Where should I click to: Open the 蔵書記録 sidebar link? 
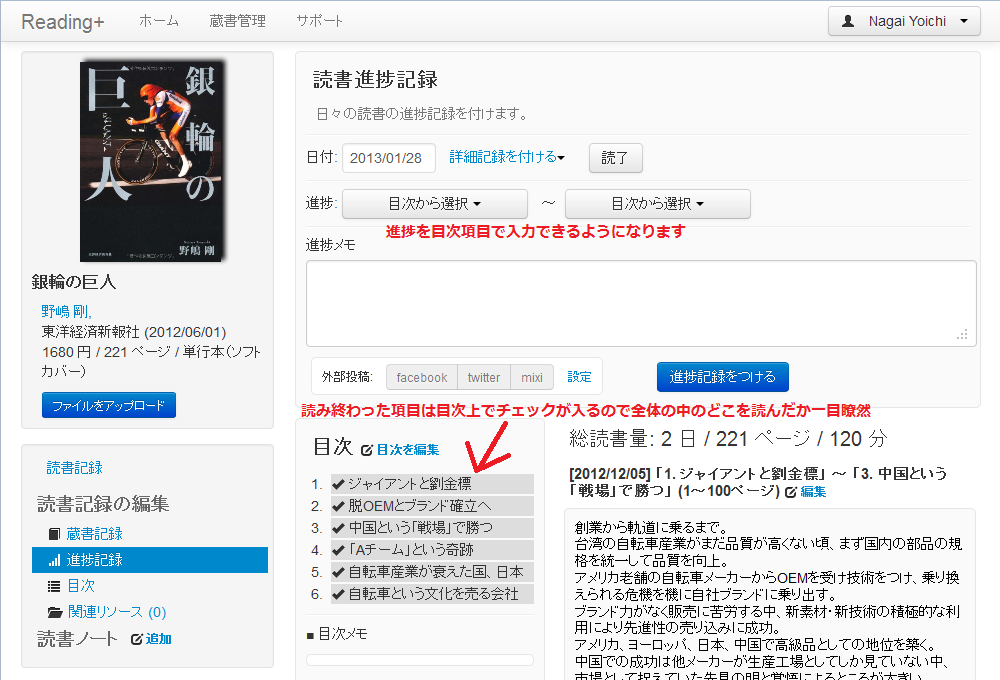click(94, 533)
